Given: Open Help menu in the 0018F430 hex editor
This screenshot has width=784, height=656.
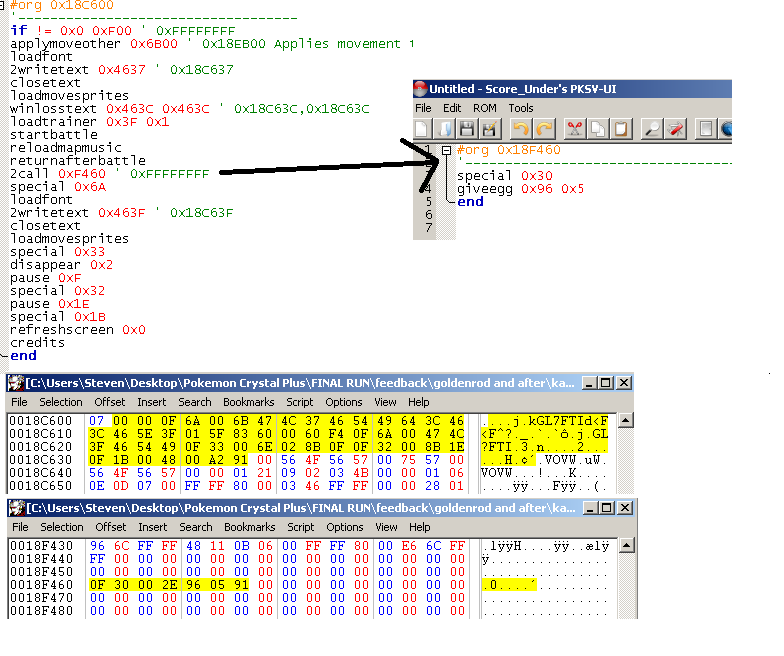Looking at the screenshot, I should click(419, 527).
